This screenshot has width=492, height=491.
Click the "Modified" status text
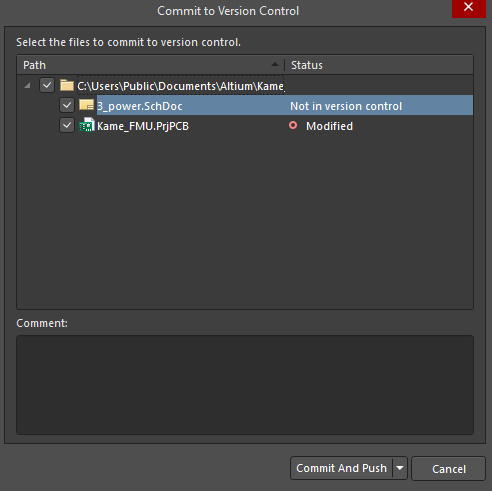(x=329, y=126)
